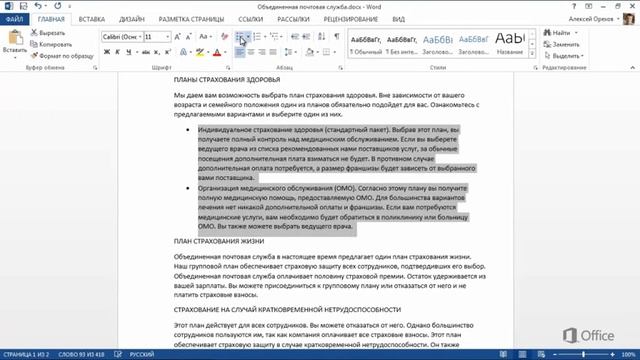Toggle Show paragraph marks (¶)
This screenshot has height=360, width=640.
point(337,37)
